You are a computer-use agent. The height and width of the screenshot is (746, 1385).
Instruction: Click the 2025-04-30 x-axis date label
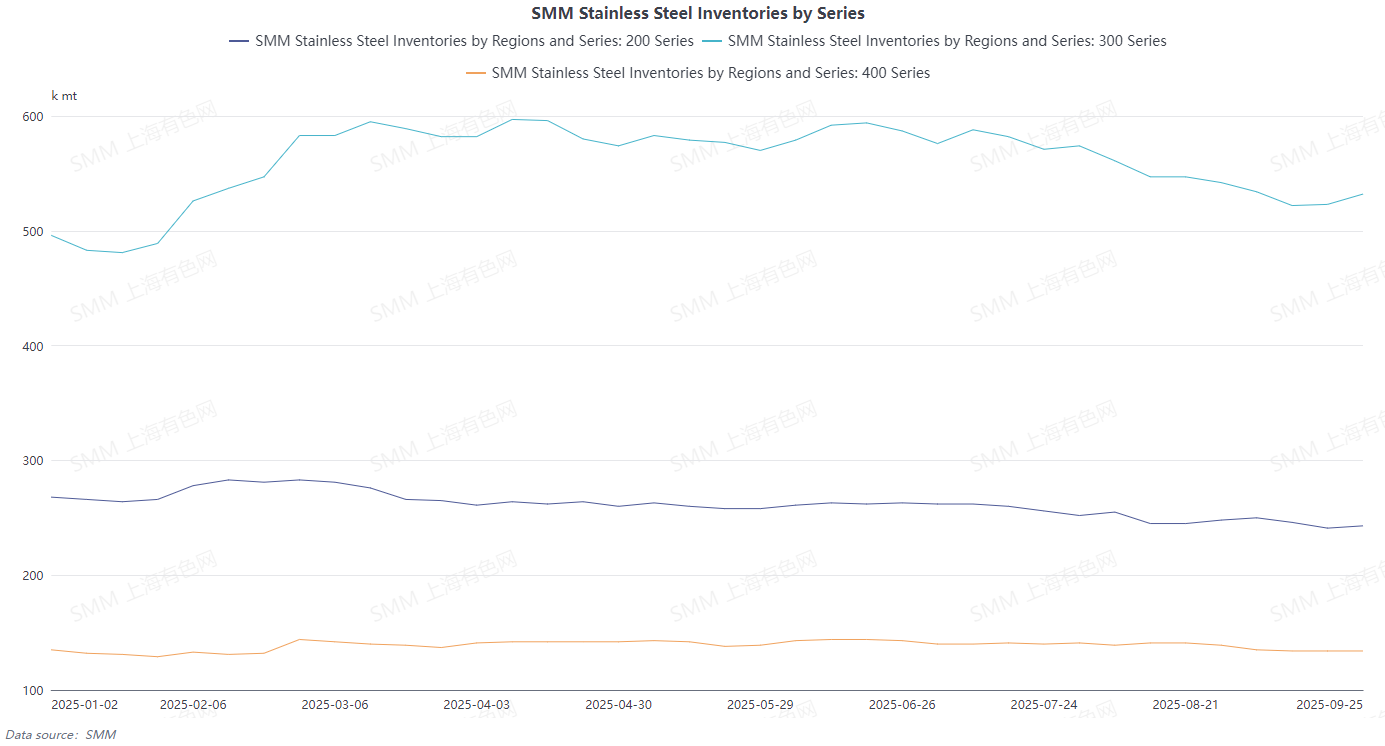point(618,705)
